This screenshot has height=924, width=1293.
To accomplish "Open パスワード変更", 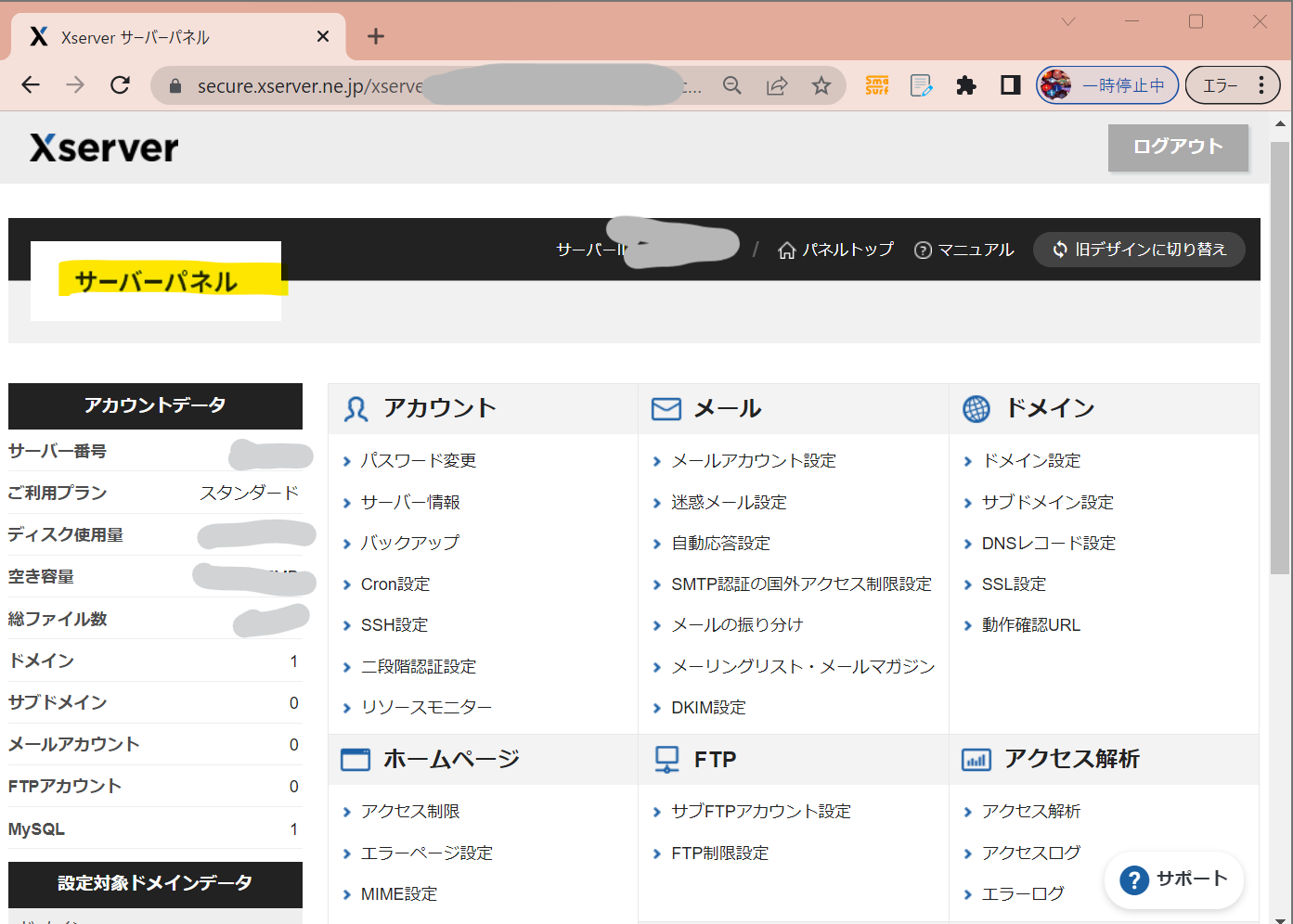I will point(419,461).
